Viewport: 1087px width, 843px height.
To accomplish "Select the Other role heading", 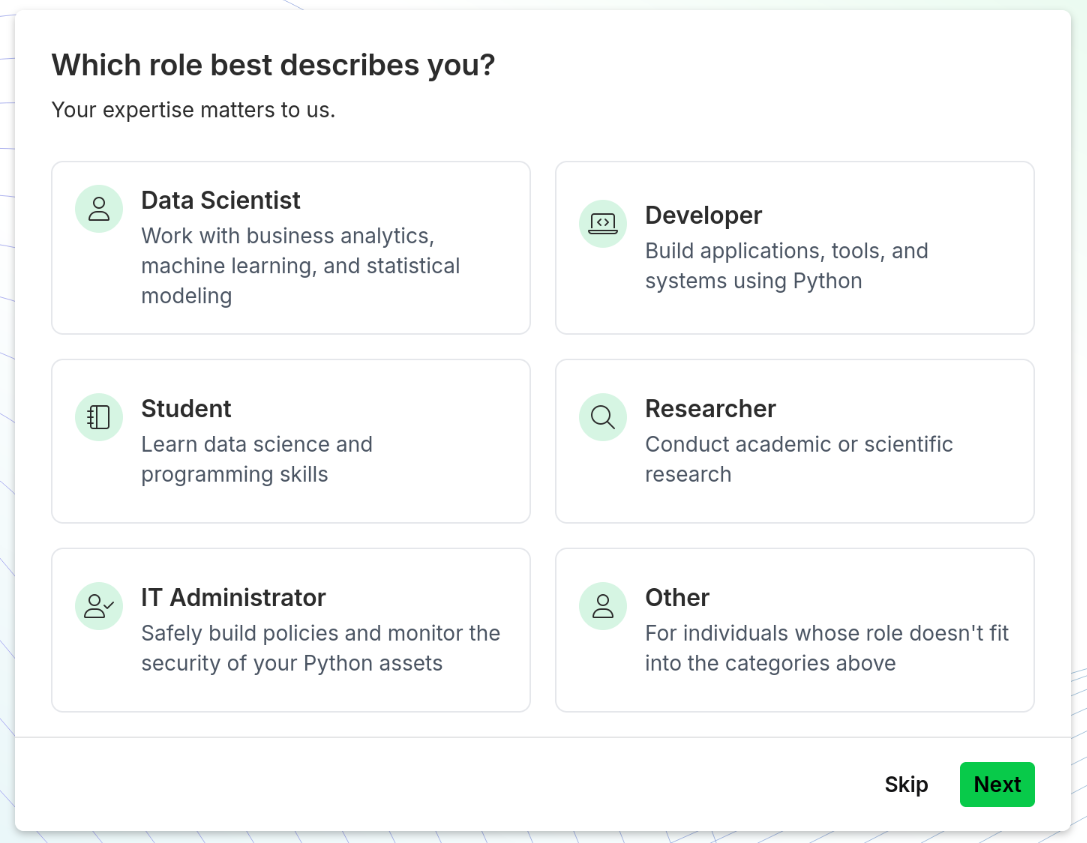I will point(677,598).
